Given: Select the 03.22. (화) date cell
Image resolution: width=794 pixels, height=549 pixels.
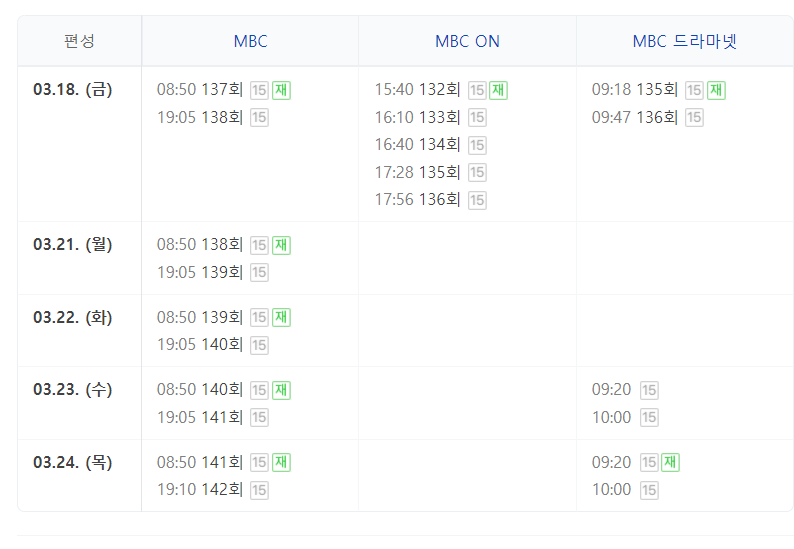Looking at the screenshot, I should click(x=72, y=318).
